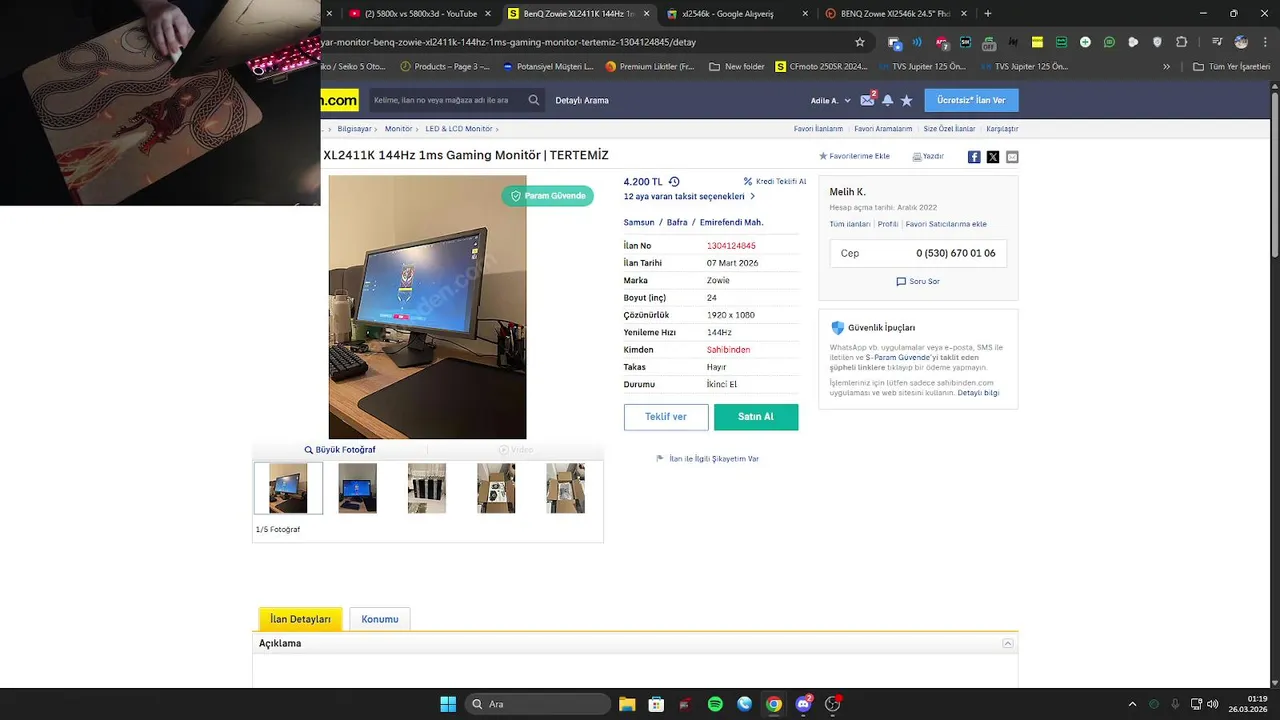This screenshot has height=720, width=1280.
Task: Click Soru Sor message link
Action: click(x=918, y=282)
